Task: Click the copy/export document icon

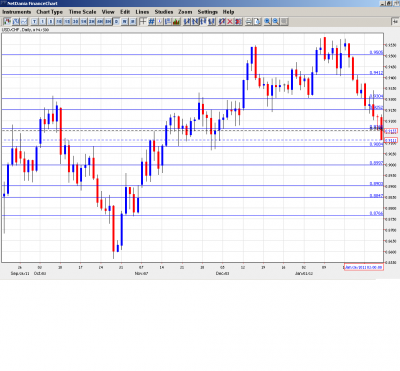Action: click(x=257, y=22)
